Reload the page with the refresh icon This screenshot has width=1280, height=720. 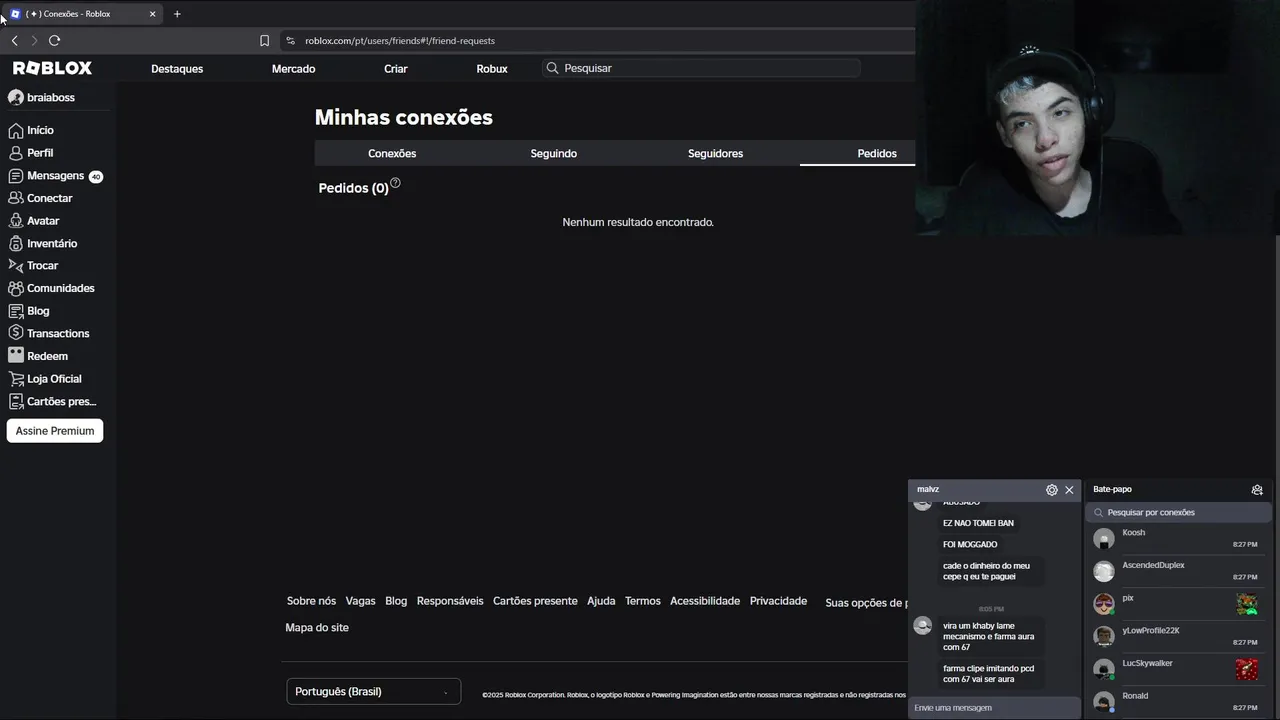pyautogui.click(x=54, y=41)
